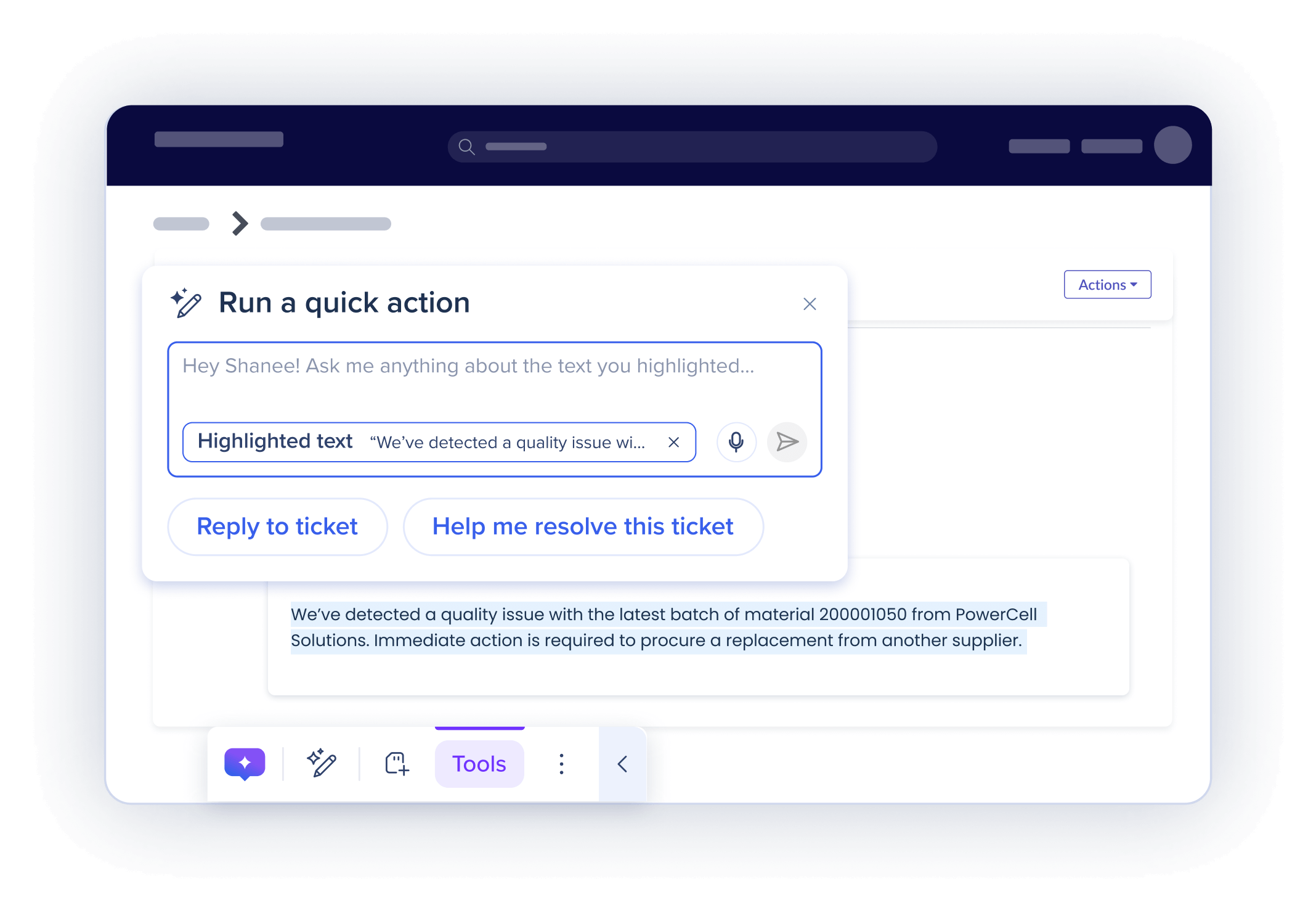Click the ask me anything input field

pyautogui.click(x=468, y=366)
